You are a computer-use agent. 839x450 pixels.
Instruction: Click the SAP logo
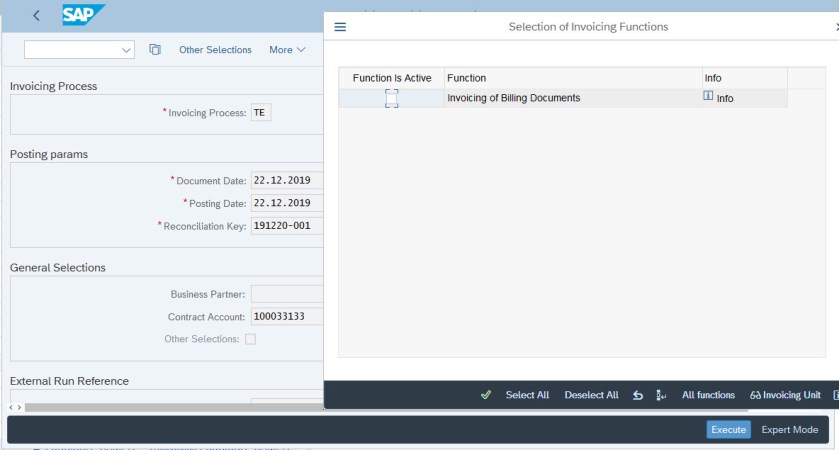coord(82,14)
